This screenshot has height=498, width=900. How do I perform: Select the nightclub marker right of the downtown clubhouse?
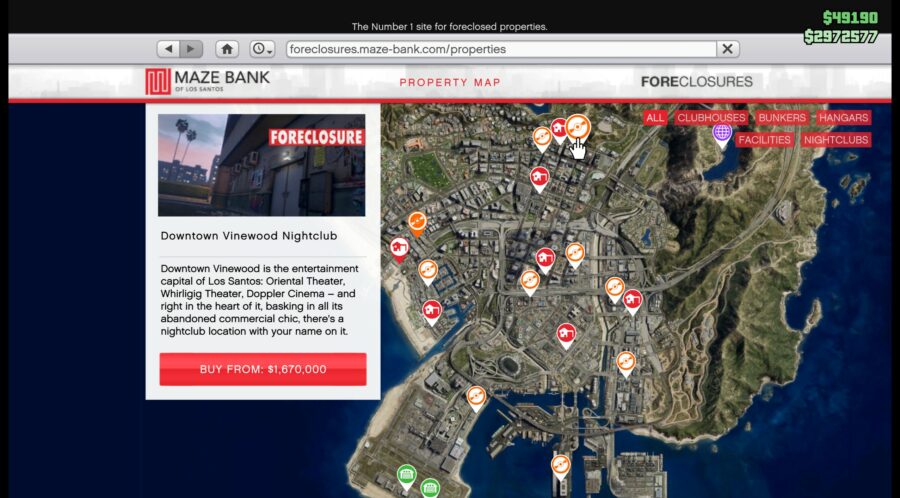tap(575, 253)
